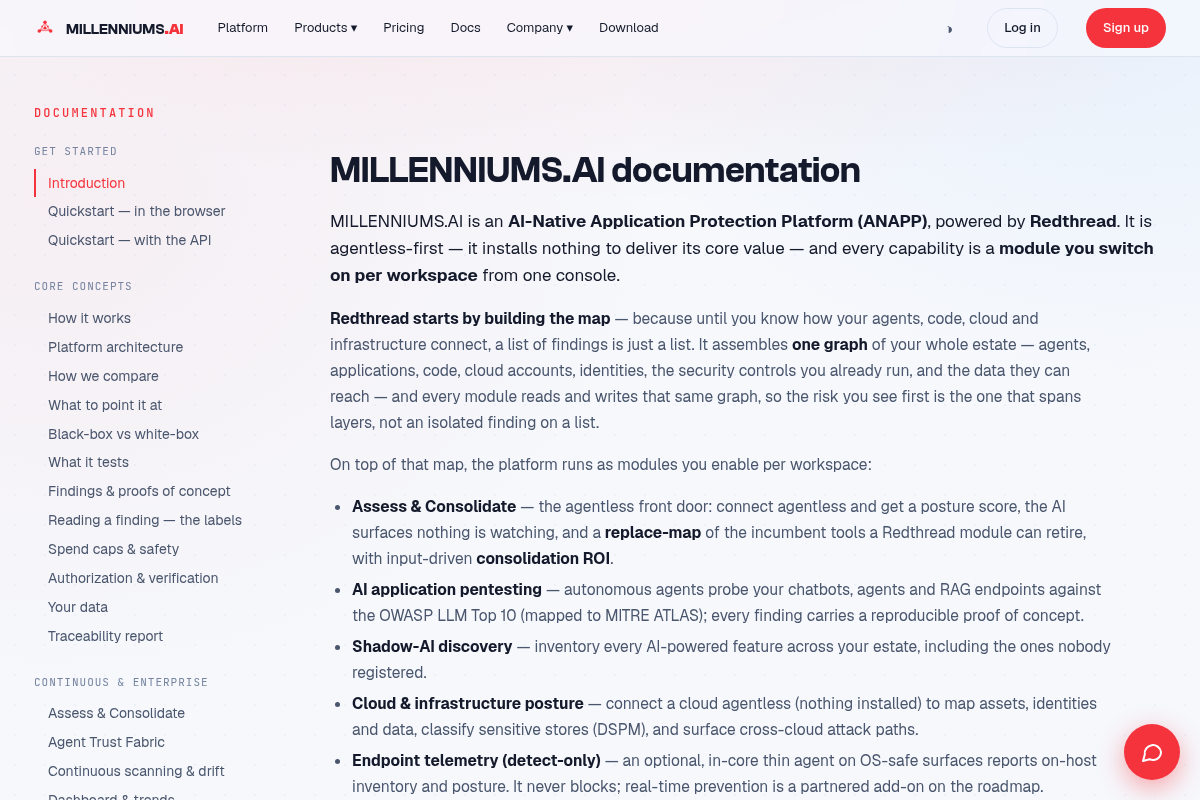The height and width of the screenshot is (800, 1200).
Task: Open the What it tests page
Action: coord(89,462)
